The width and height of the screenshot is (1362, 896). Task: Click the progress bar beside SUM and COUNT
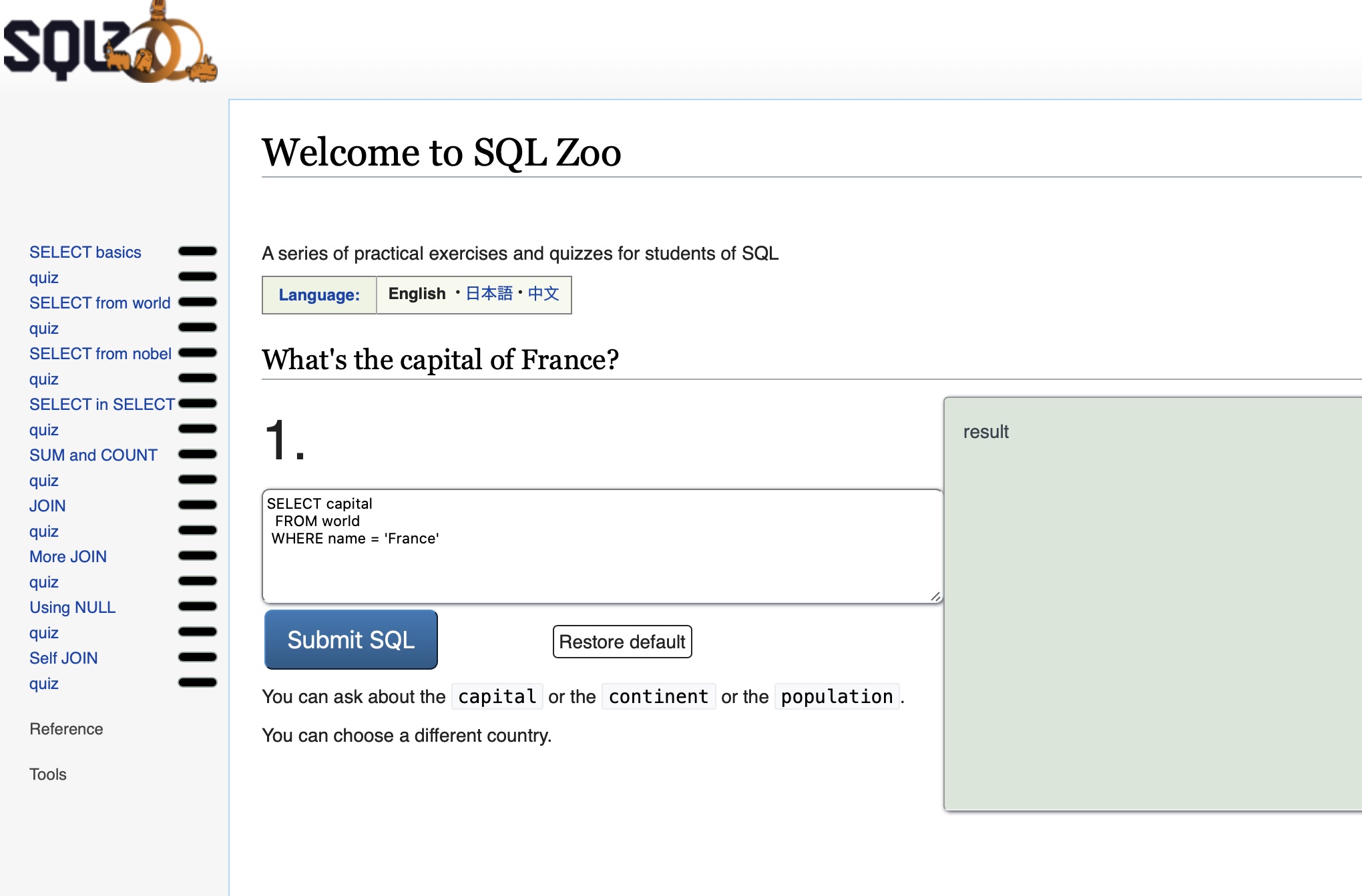click(x=197, y=454)
